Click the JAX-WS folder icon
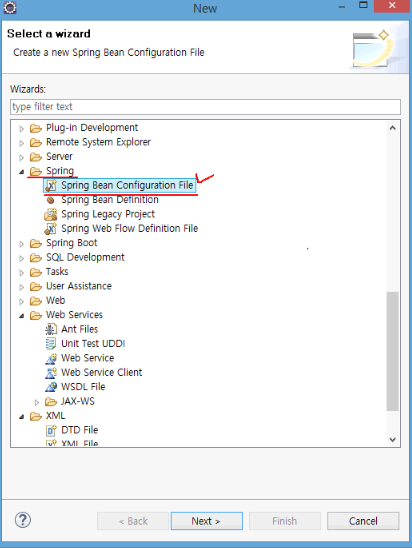 tap(51, 402)
